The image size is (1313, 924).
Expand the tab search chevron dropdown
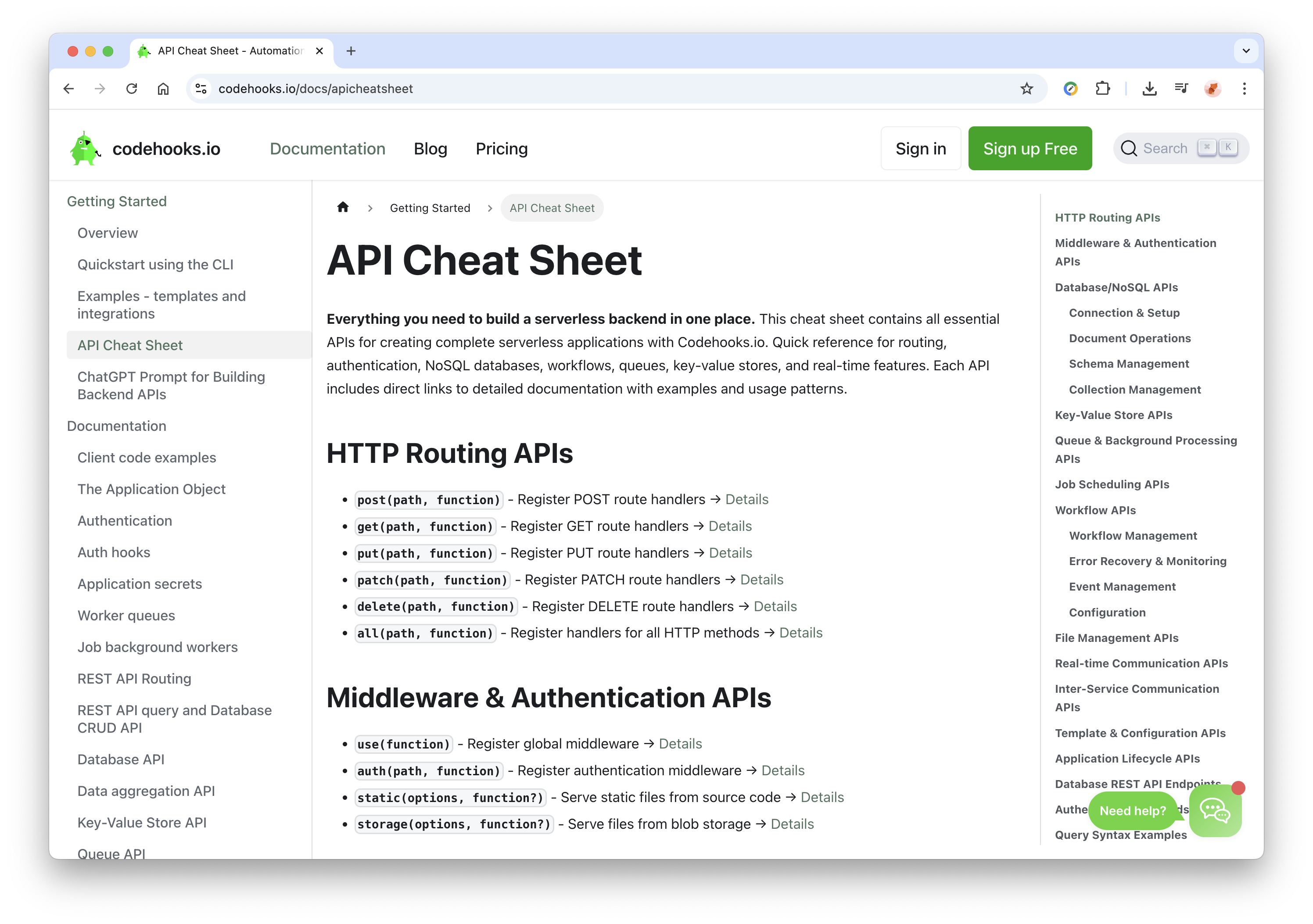[1246, 51]
